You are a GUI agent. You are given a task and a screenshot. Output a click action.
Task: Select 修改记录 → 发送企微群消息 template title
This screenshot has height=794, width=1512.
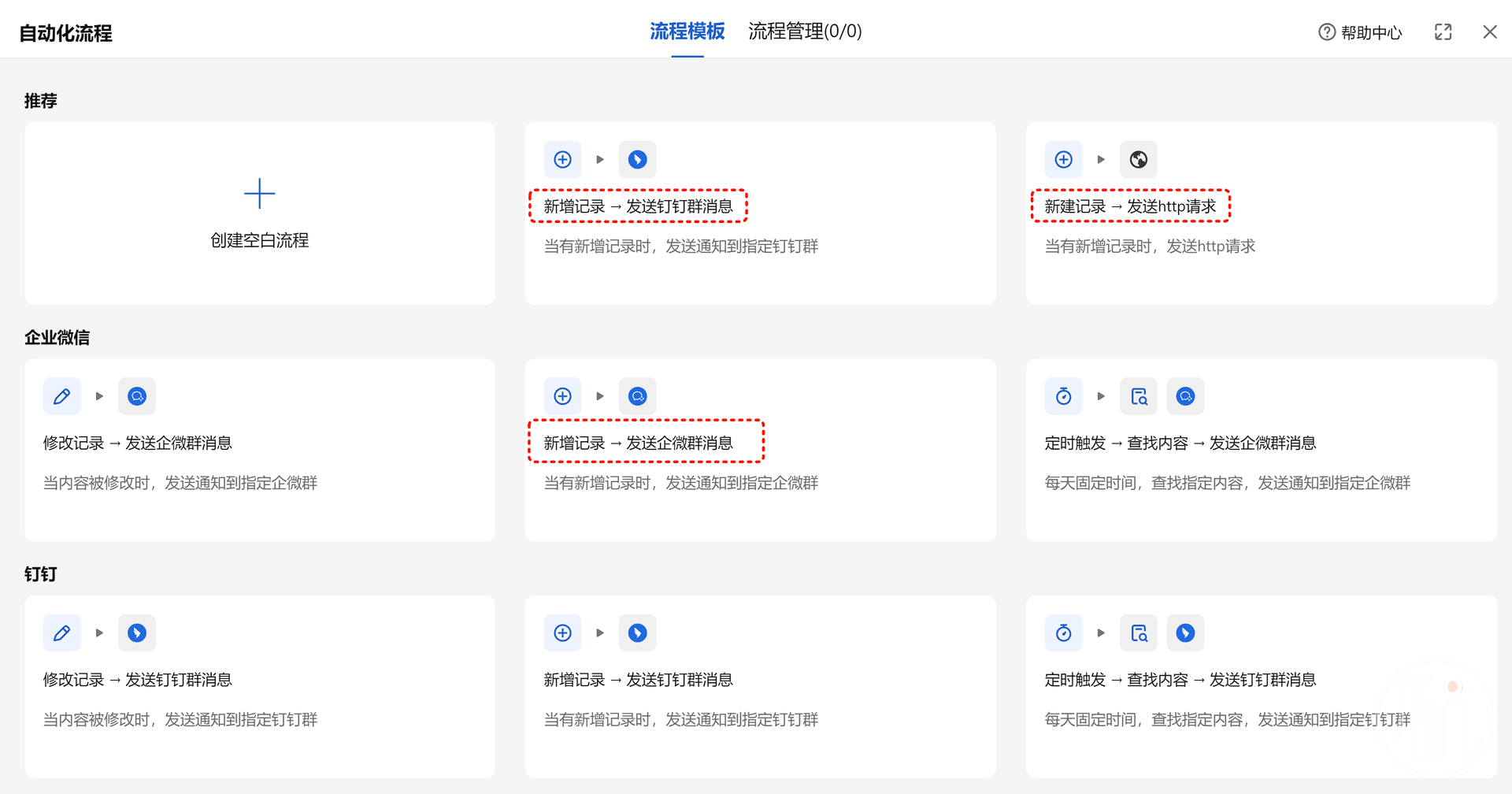point(138,443)
